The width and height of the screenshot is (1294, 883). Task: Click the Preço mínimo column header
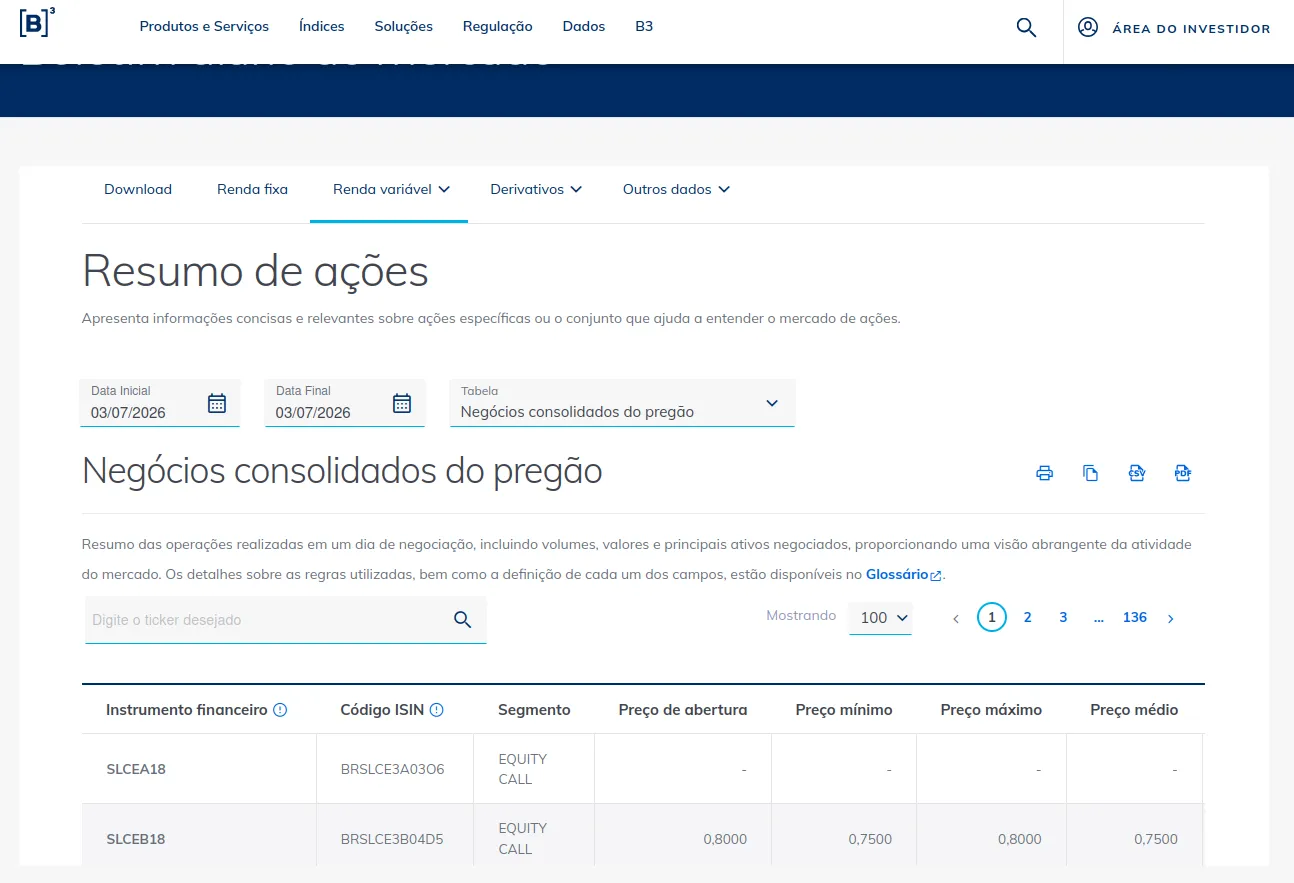(x=844, y=710)
